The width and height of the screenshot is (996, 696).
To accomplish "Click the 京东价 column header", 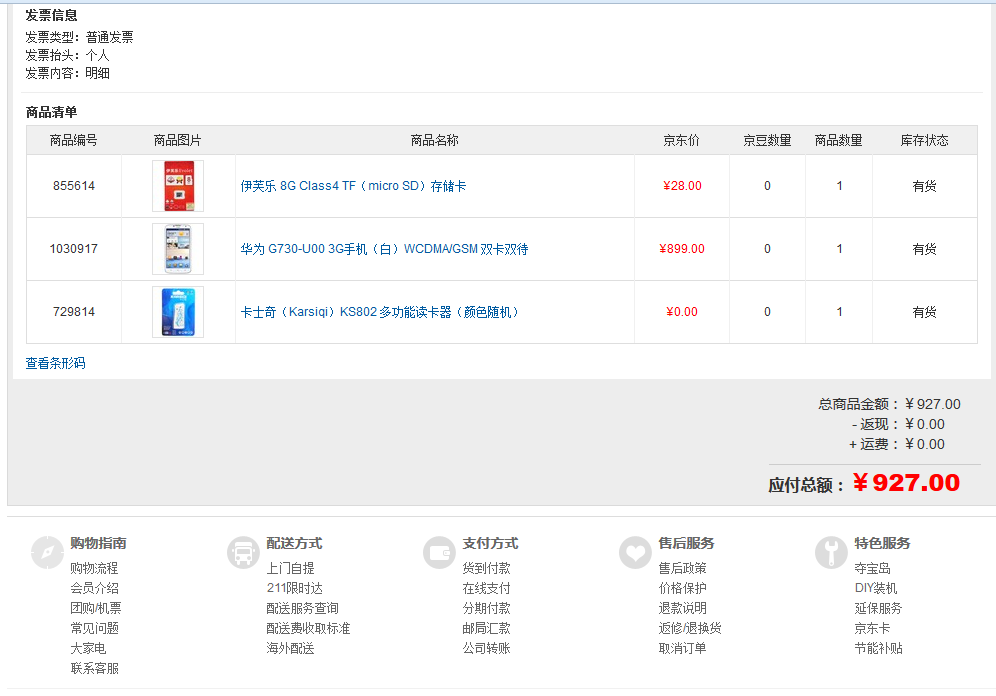I will pos(682,140).
